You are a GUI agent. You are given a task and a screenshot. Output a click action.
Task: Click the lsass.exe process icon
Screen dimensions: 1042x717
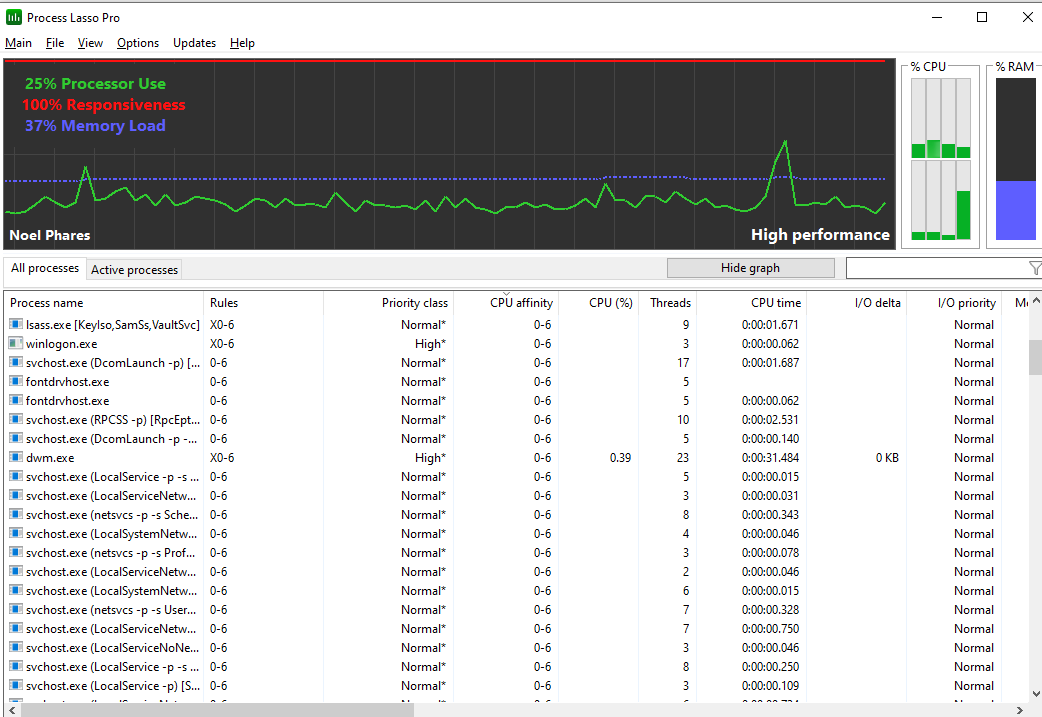[x=16, y=324]
